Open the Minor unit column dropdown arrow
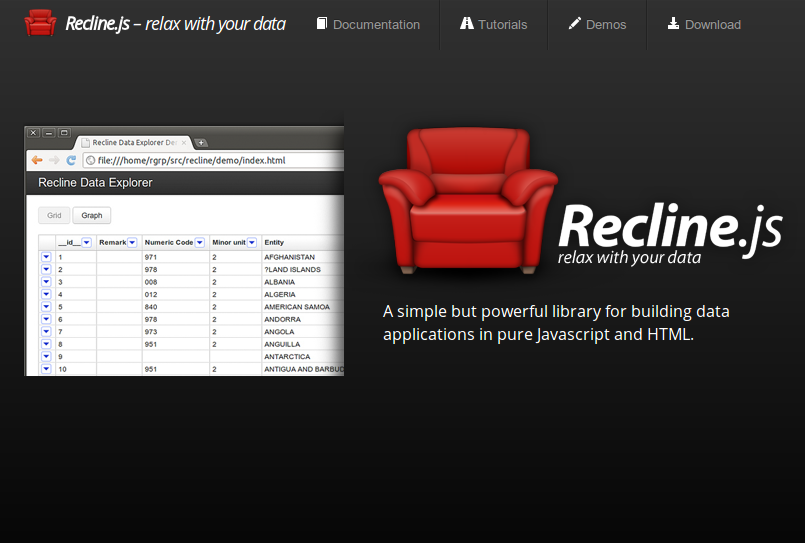The width and height of the screenshot is (805, 543). pyautogui.click(x=252, y=242)
